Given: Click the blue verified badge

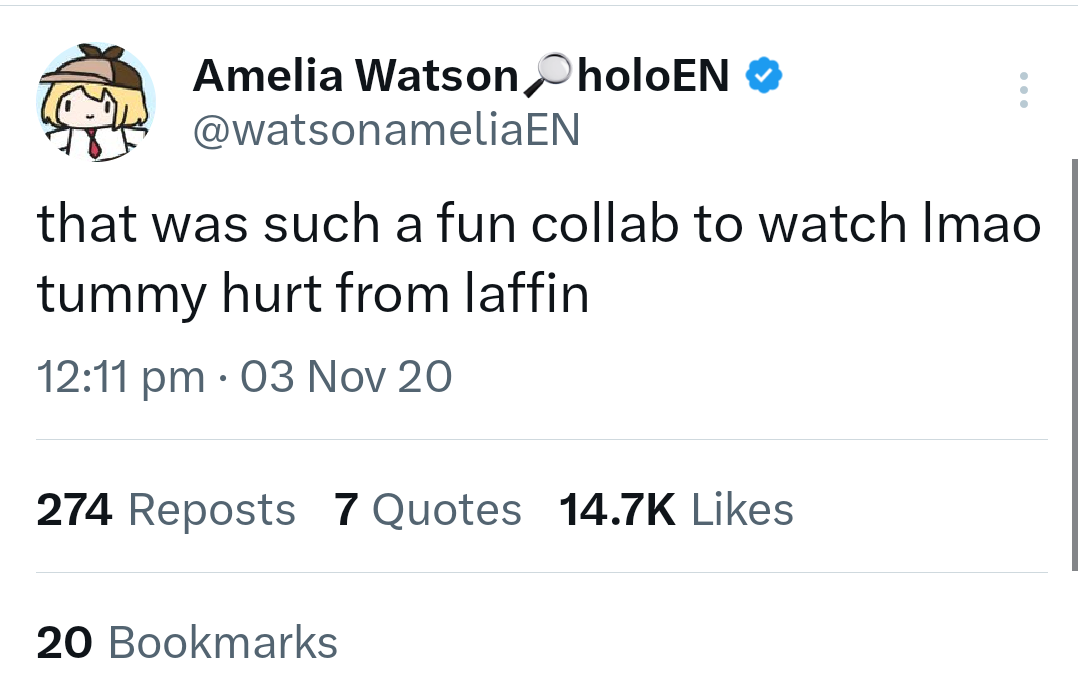Looking at the screenshot, I should 765,76.
